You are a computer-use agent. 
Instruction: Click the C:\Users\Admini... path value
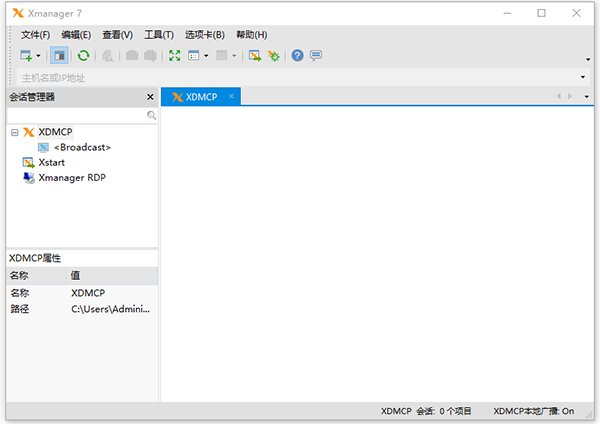click(x=110, y=309)
